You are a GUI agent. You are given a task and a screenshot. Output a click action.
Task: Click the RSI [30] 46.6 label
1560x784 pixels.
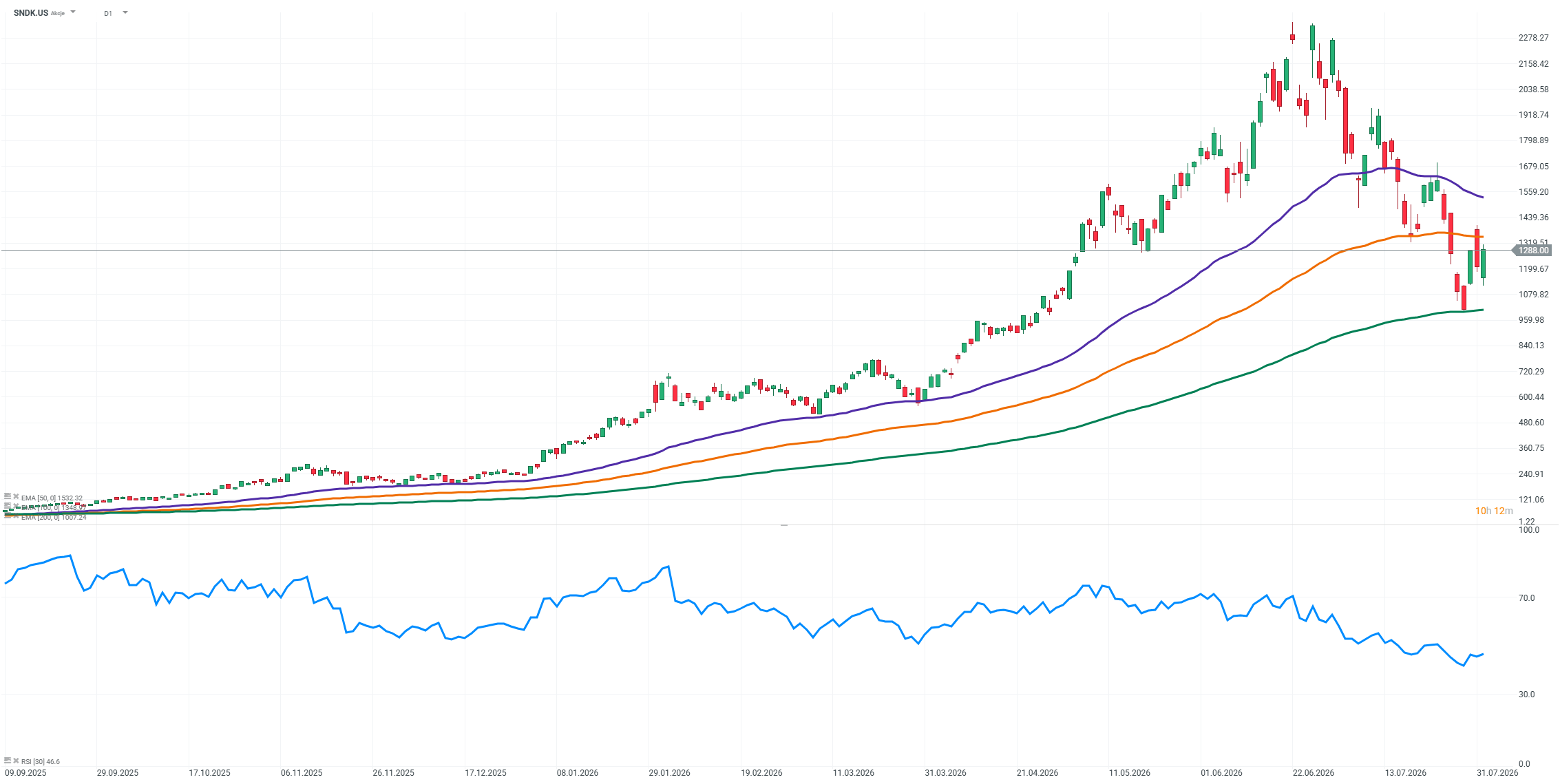[x=41, y=761]
